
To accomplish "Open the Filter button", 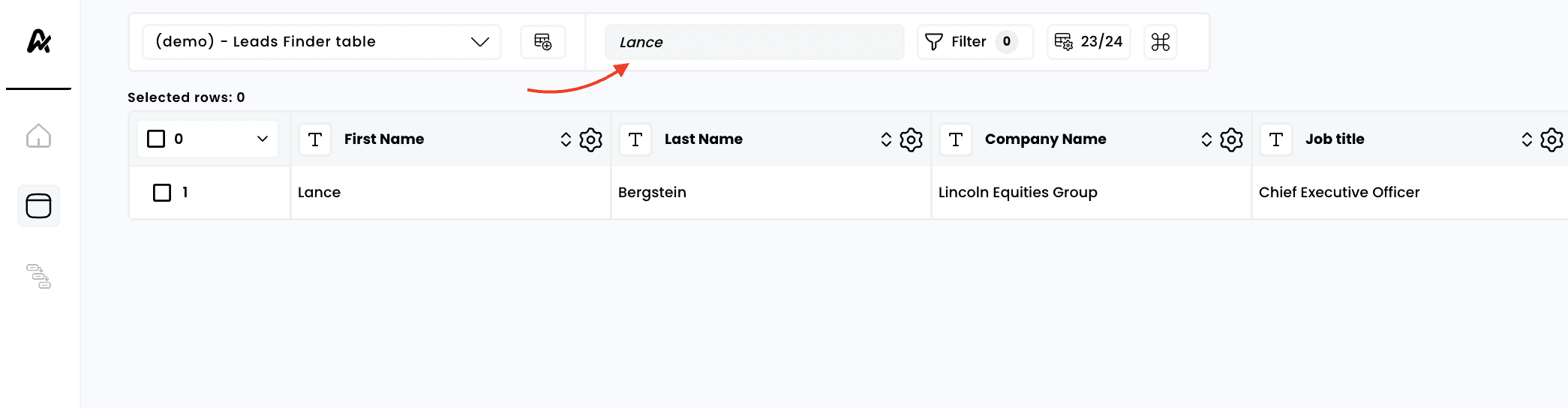I will coord(975,42).
